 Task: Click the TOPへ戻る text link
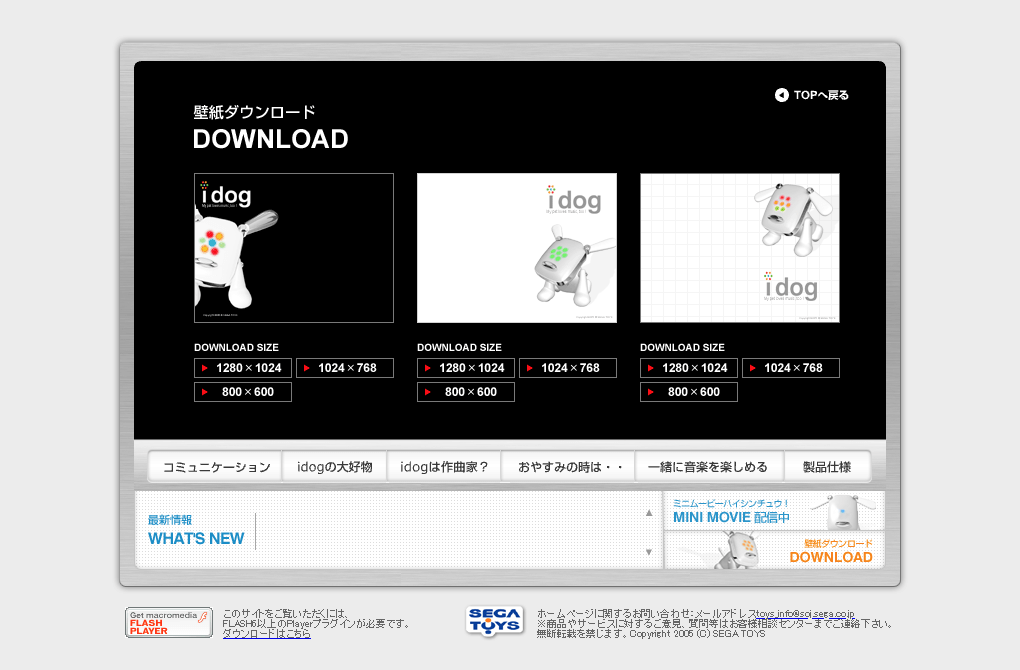tap(821, 95)
